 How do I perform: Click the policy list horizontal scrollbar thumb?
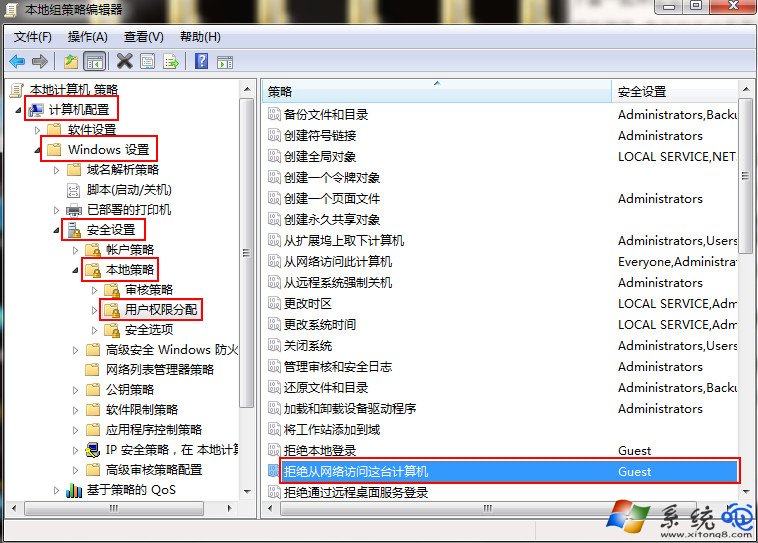pyautogui.click(x=487, y=508)
